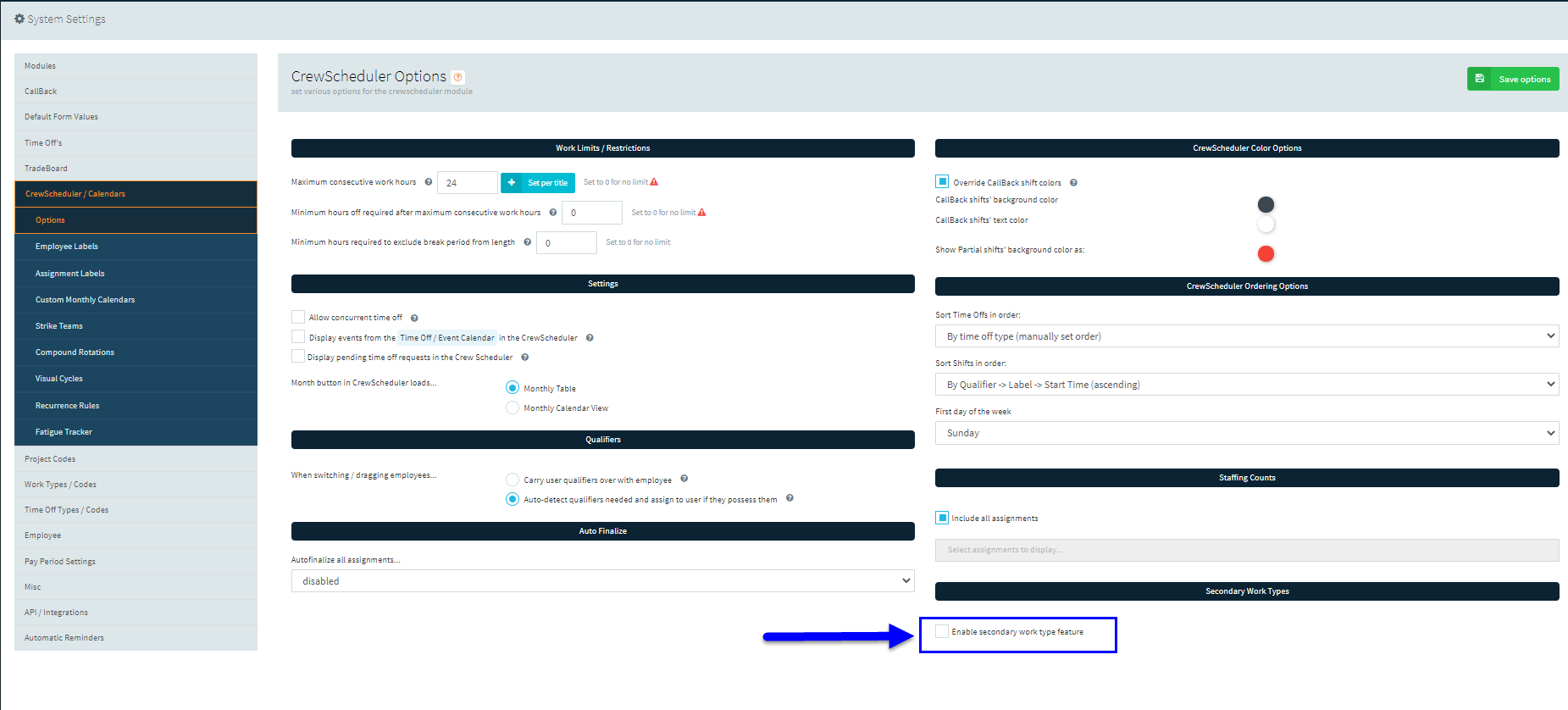Click Set per title button
The width and height of the screenshot is (1568, 710).
click(x=538, y=183)
